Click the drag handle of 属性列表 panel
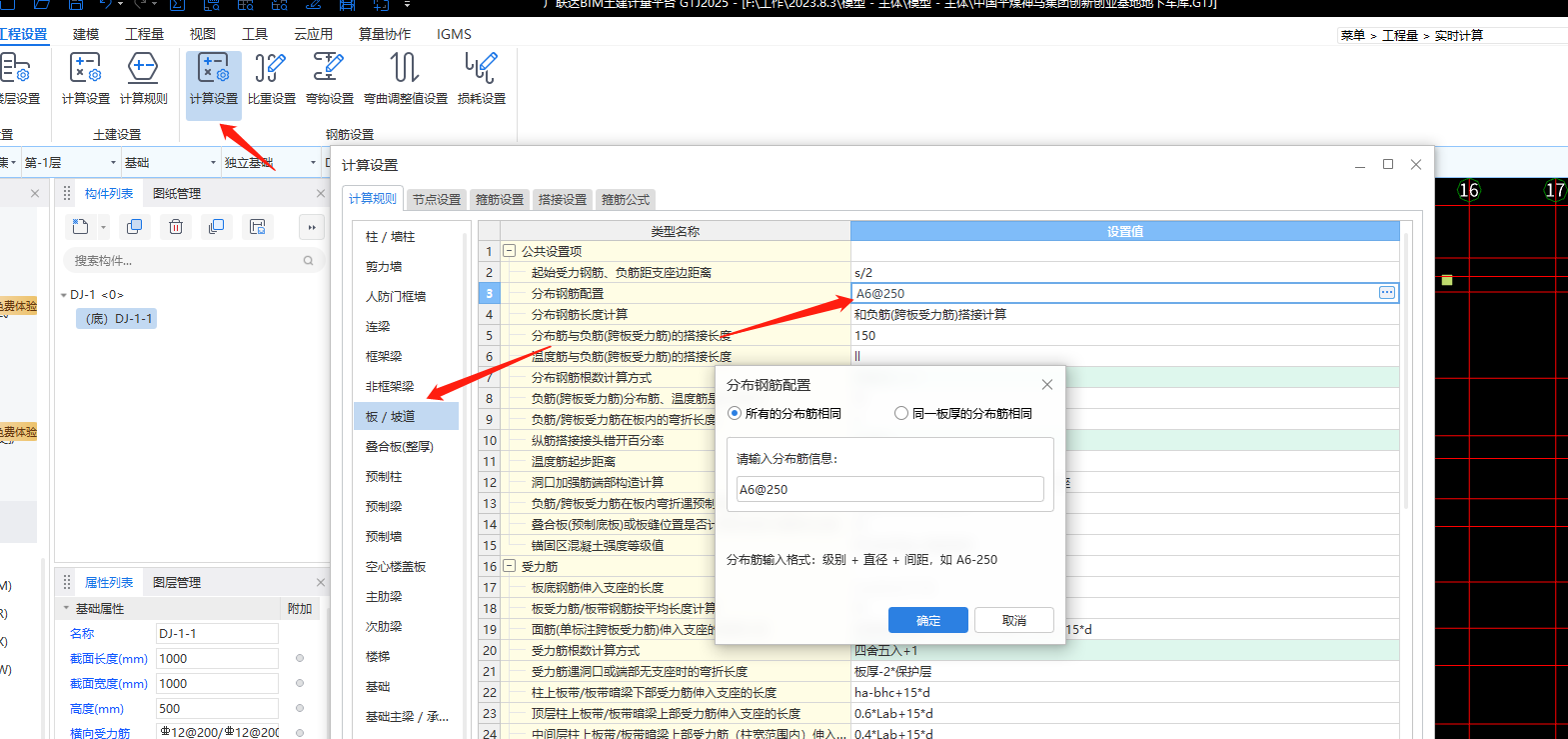This screenshot has height=739, width=1568. pyautogui.click(x=67, y=582)
